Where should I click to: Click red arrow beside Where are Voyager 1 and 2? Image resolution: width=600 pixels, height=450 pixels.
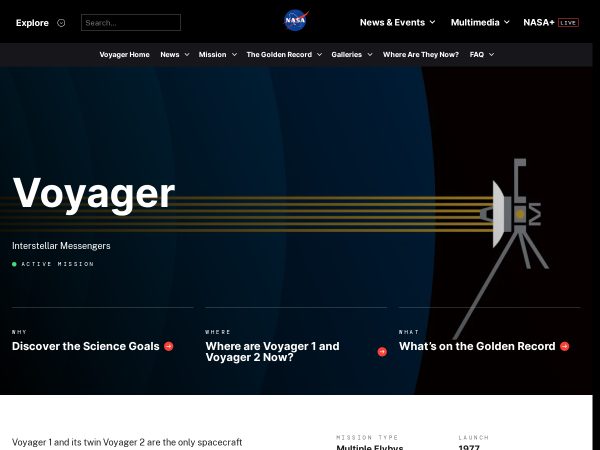[x=382, y=352]
